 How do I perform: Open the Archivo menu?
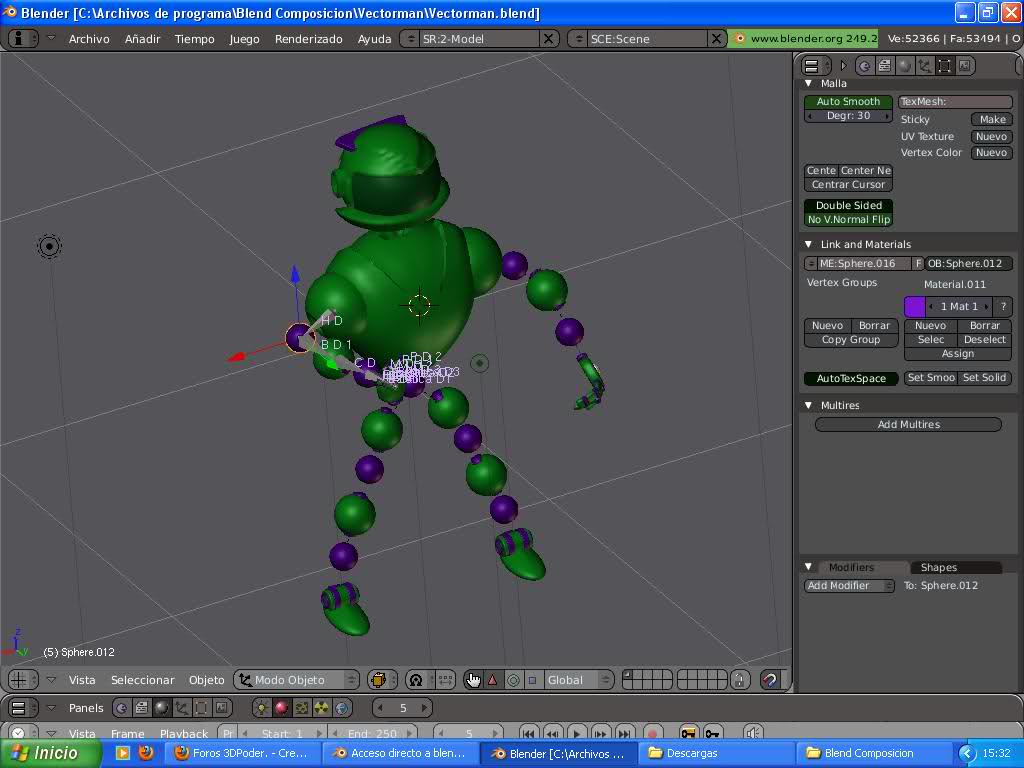(89, 39)
